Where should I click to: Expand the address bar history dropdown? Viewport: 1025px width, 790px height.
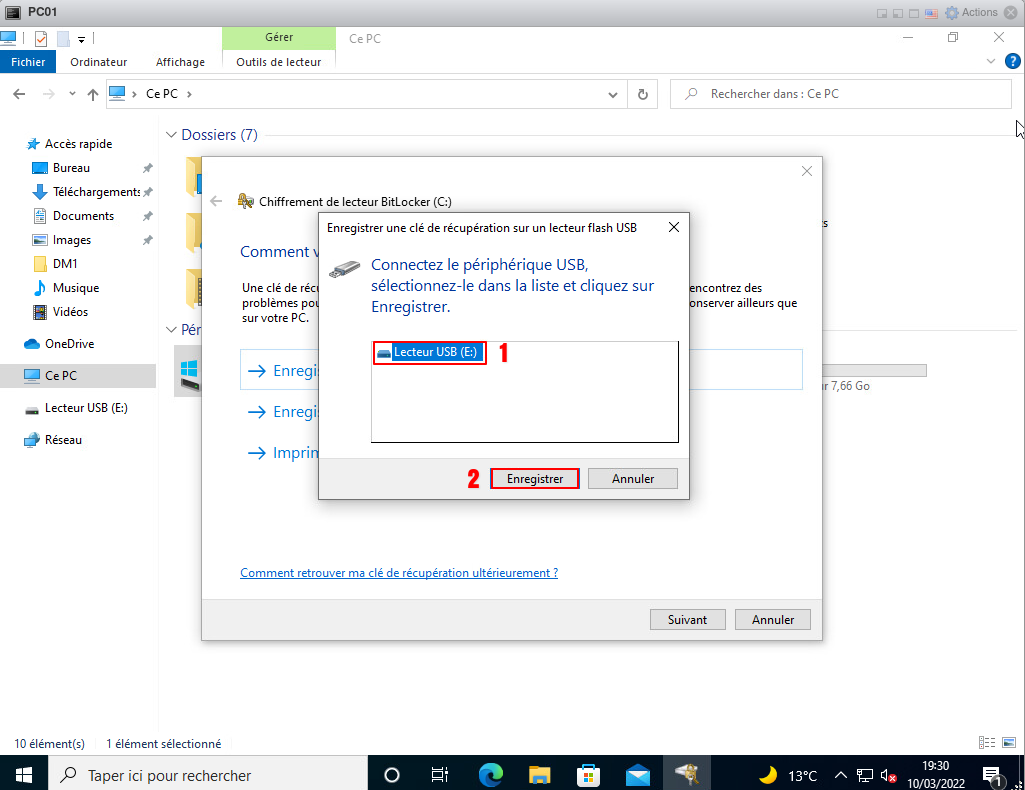[614, 94]
